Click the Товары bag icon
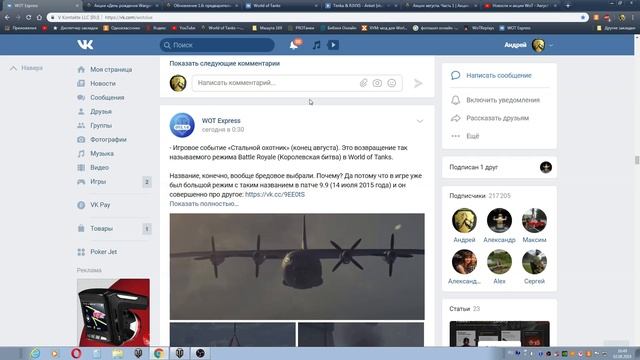The height and width of the screenshot is (360, 640). click(x=81, y=228)
